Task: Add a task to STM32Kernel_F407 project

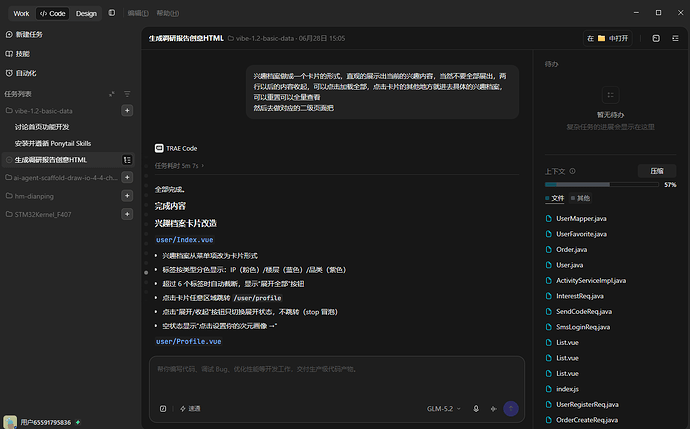Action: (127, 214)
